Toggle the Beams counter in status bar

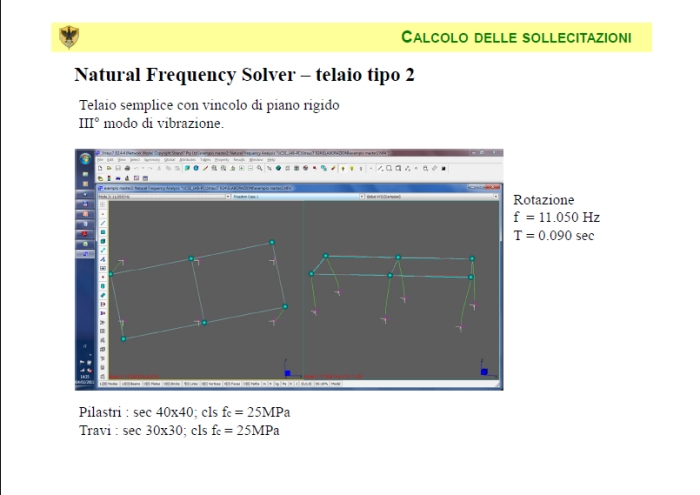129,383
